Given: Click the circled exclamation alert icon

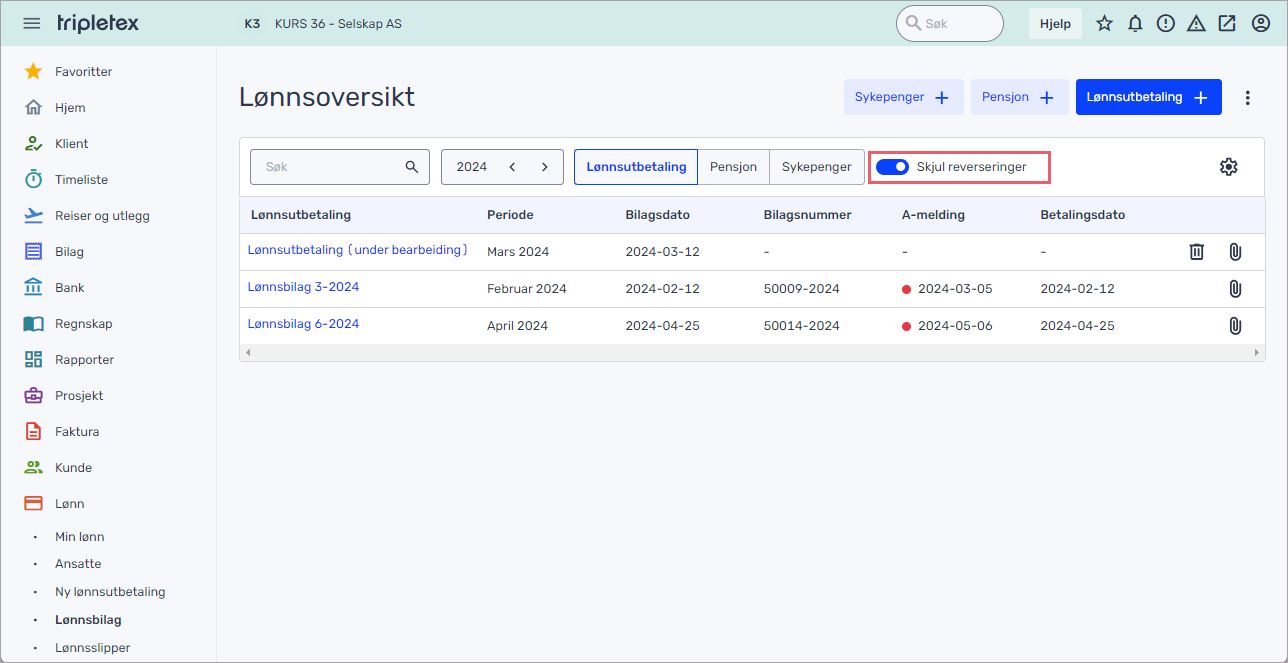Looking at the screenshot, I should click(1166, 23).
